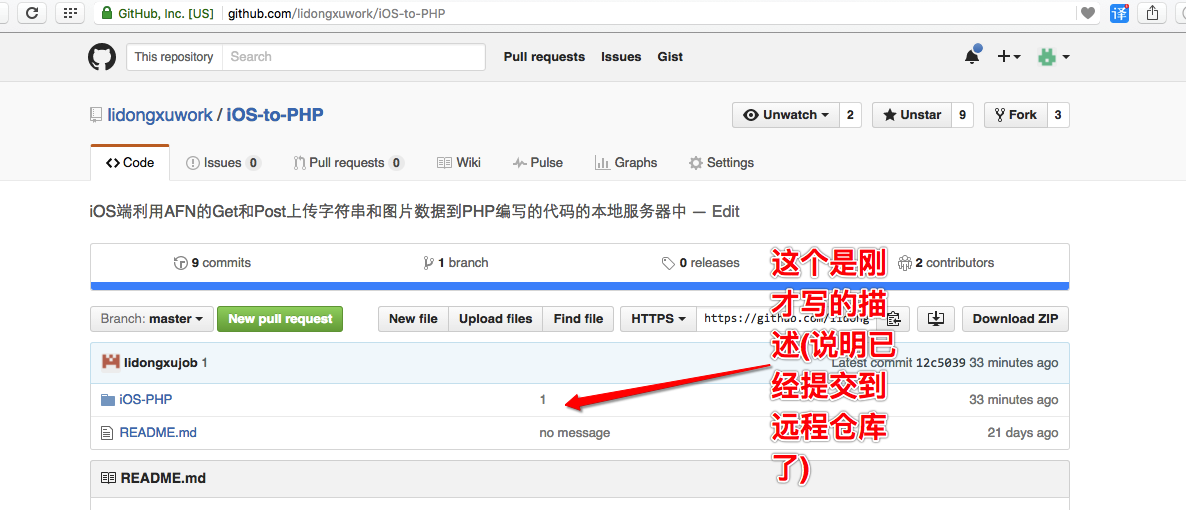This screenshot has width=1186, height=510.
Task: Click the blue language bar
Action: [x=579, y=286]
